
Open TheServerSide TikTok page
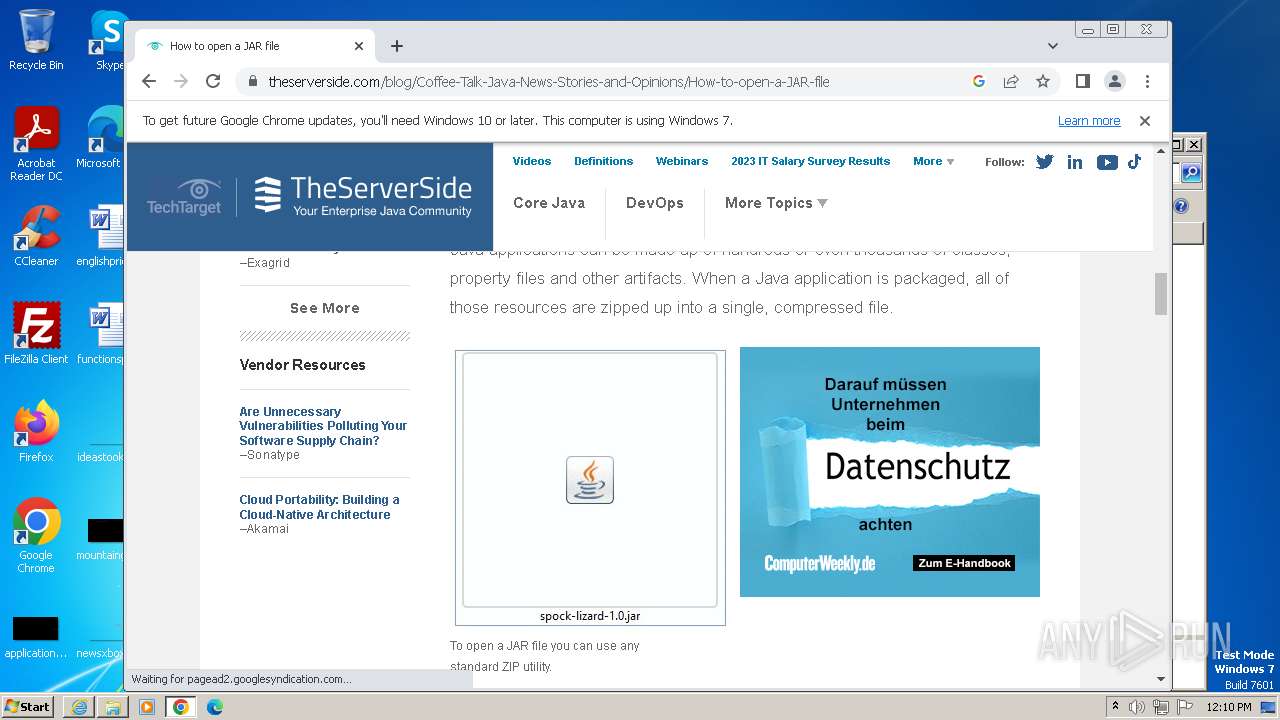point(1134,162)
